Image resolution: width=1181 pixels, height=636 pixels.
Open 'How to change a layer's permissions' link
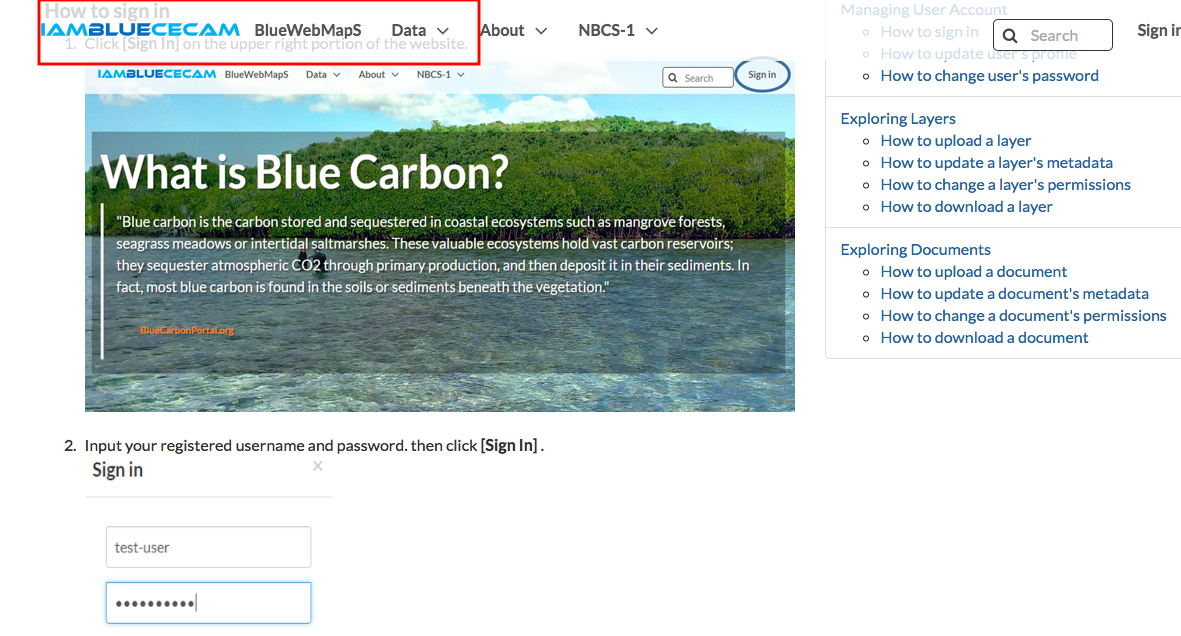coord(1006,184)
